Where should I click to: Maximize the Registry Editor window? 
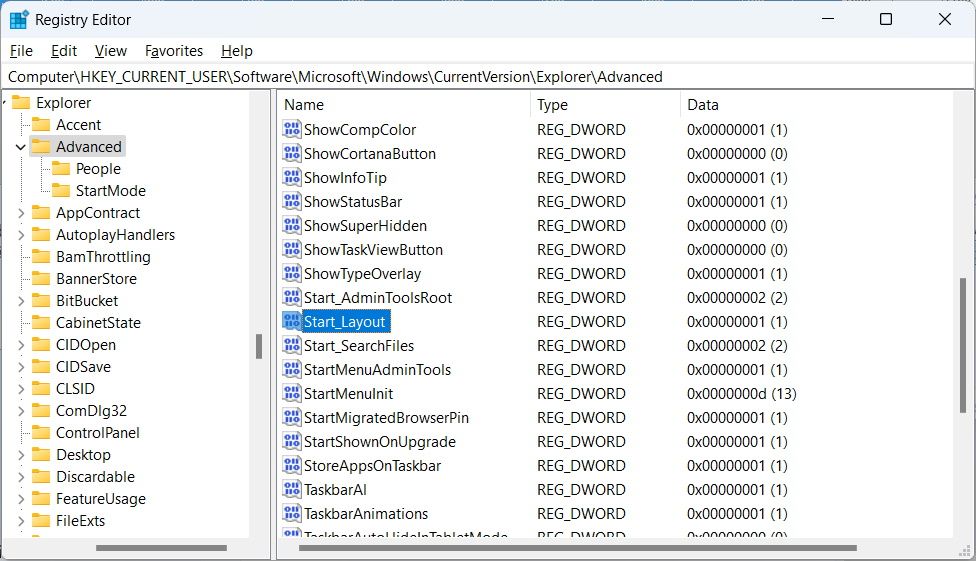pos(886,19)
